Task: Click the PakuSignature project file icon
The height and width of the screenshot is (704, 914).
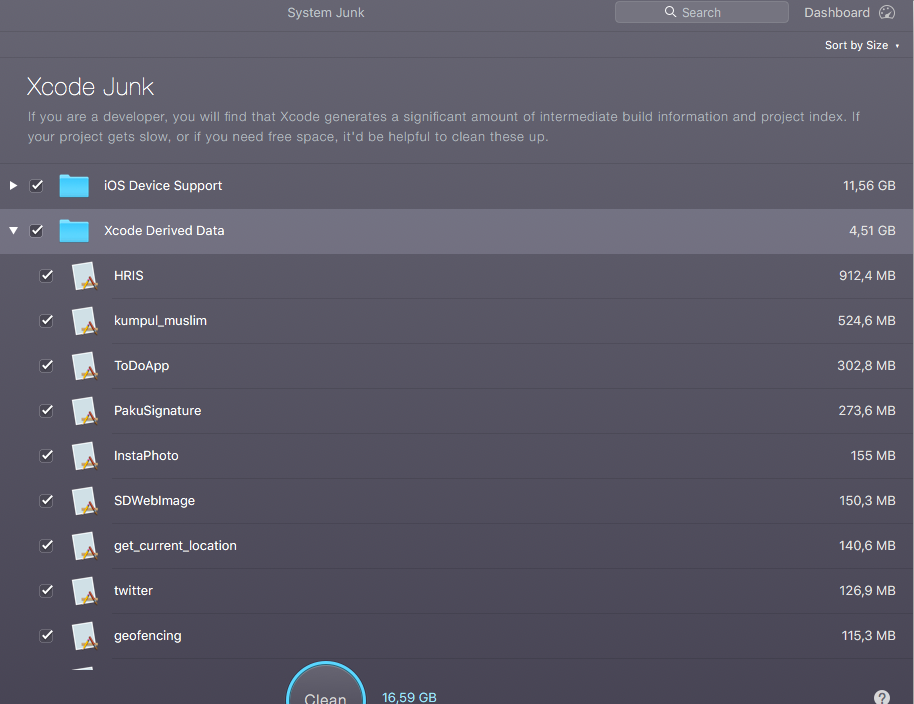Action: [x=85, y=410]
